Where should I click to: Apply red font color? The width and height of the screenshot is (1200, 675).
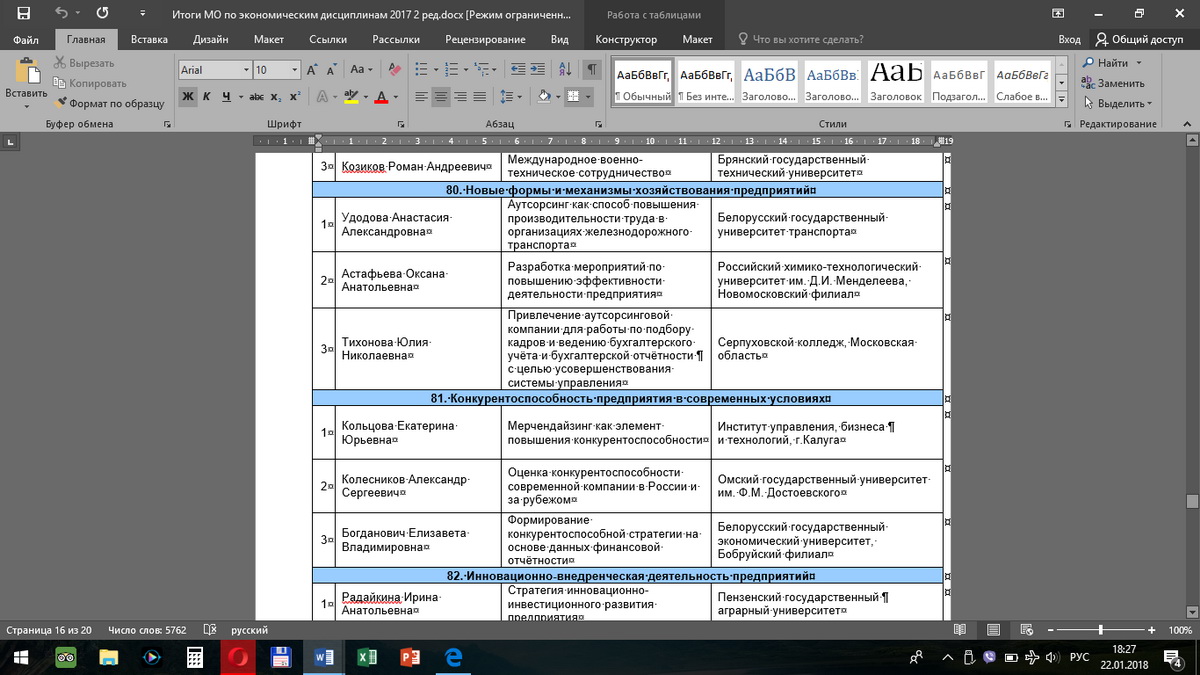coord(380,97)
